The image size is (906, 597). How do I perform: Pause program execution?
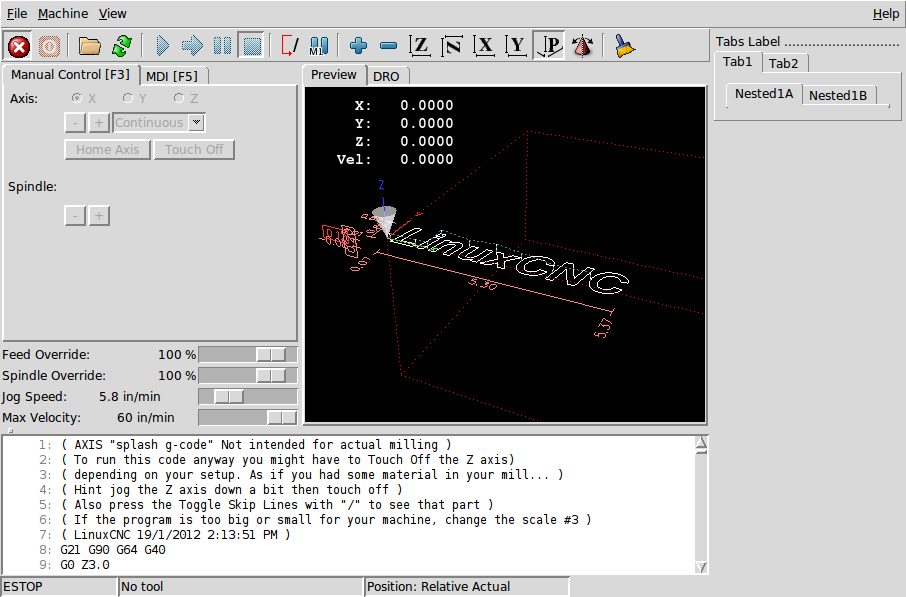(x=222, y=46)
